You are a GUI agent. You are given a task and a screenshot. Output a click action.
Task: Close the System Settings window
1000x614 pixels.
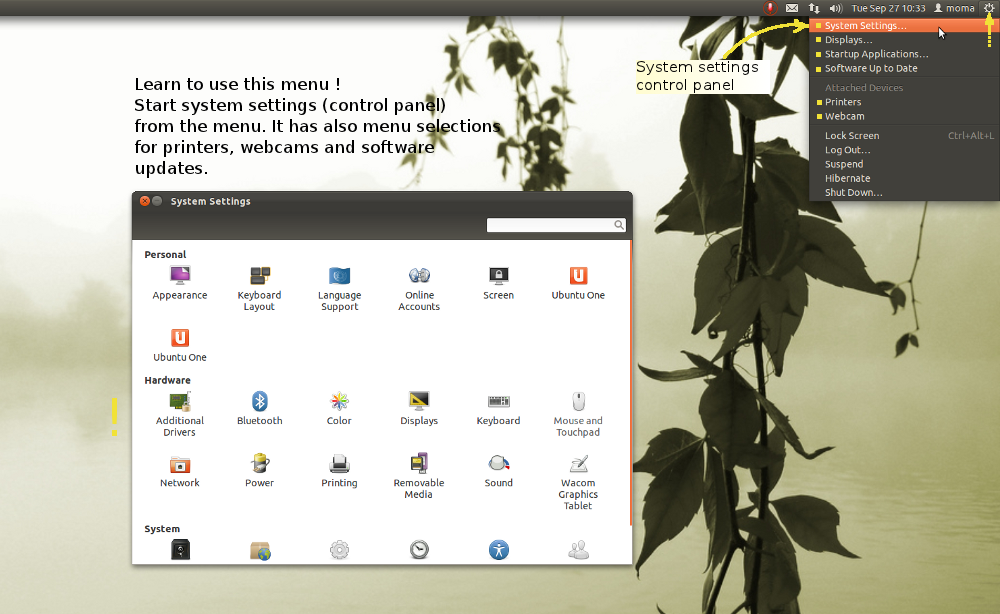[145, 201]
